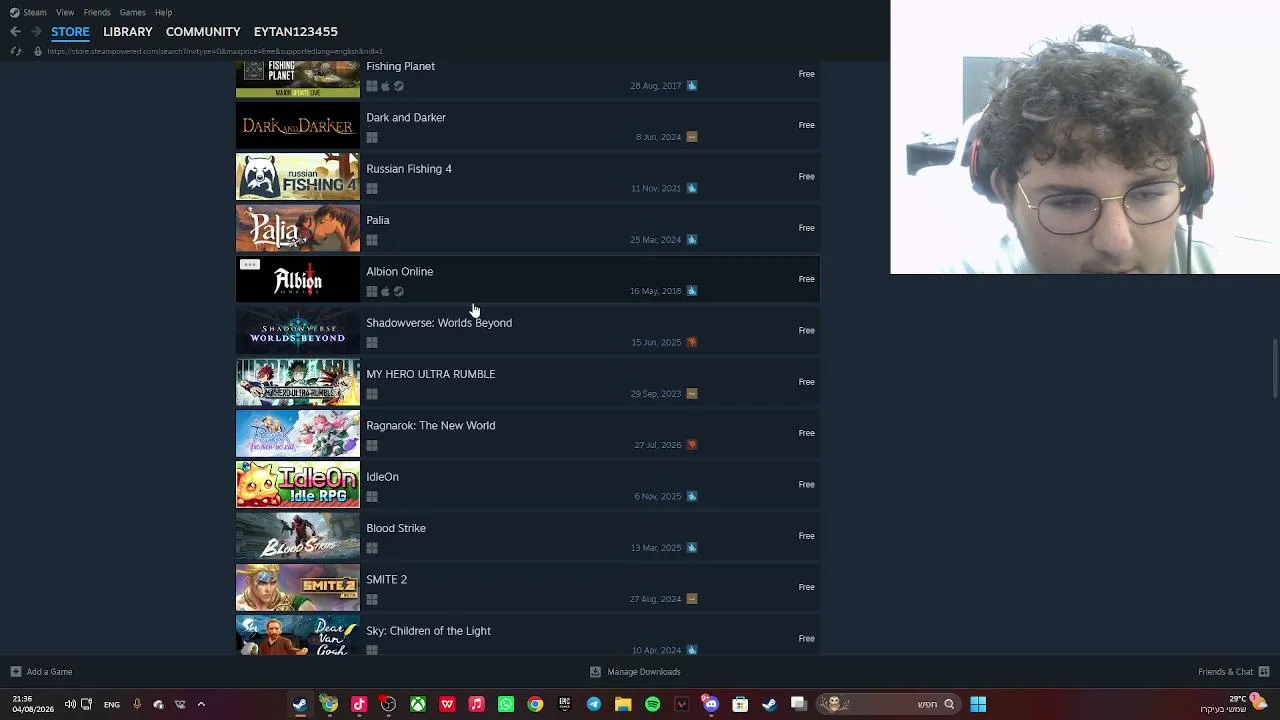Click the IdleOn capsule thumbnail
This screenshot has height=720, width=1280.
pos(298,485)
